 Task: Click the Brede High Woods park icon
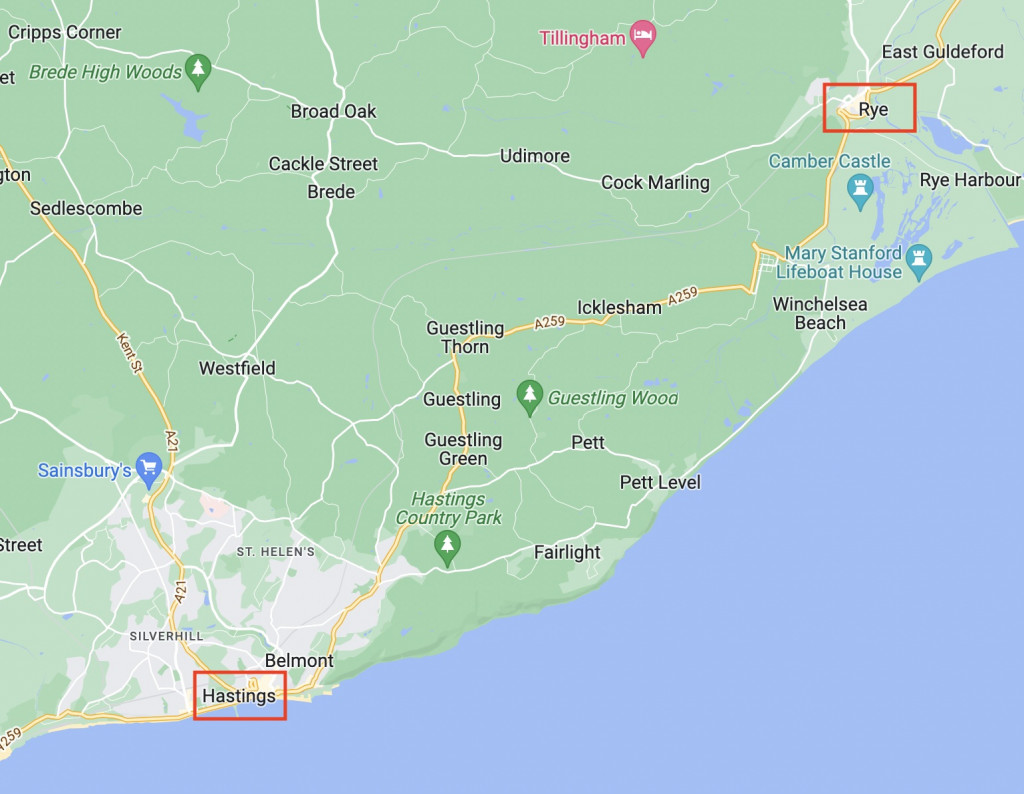pyautogui.click(x=198, y=71)
